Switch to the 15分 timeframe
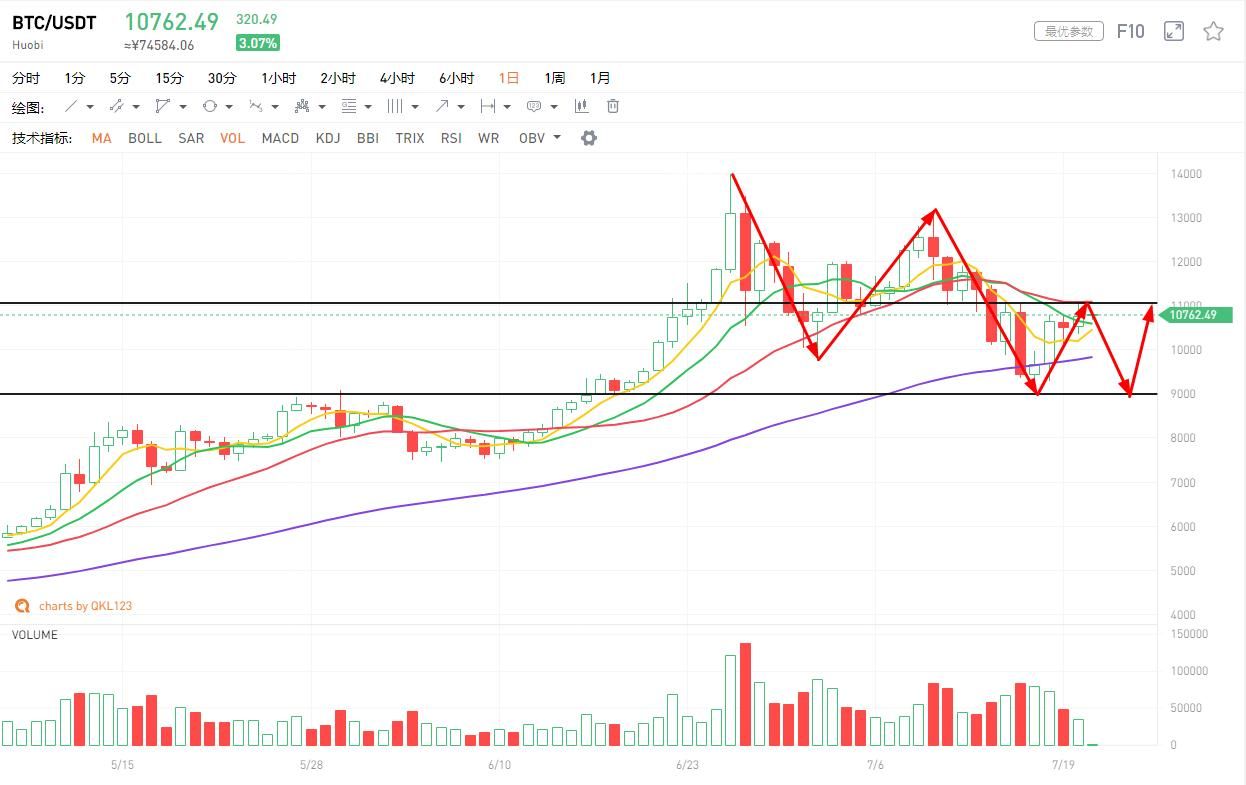Screen dimensions: 1246x785 tap(169, 78)
